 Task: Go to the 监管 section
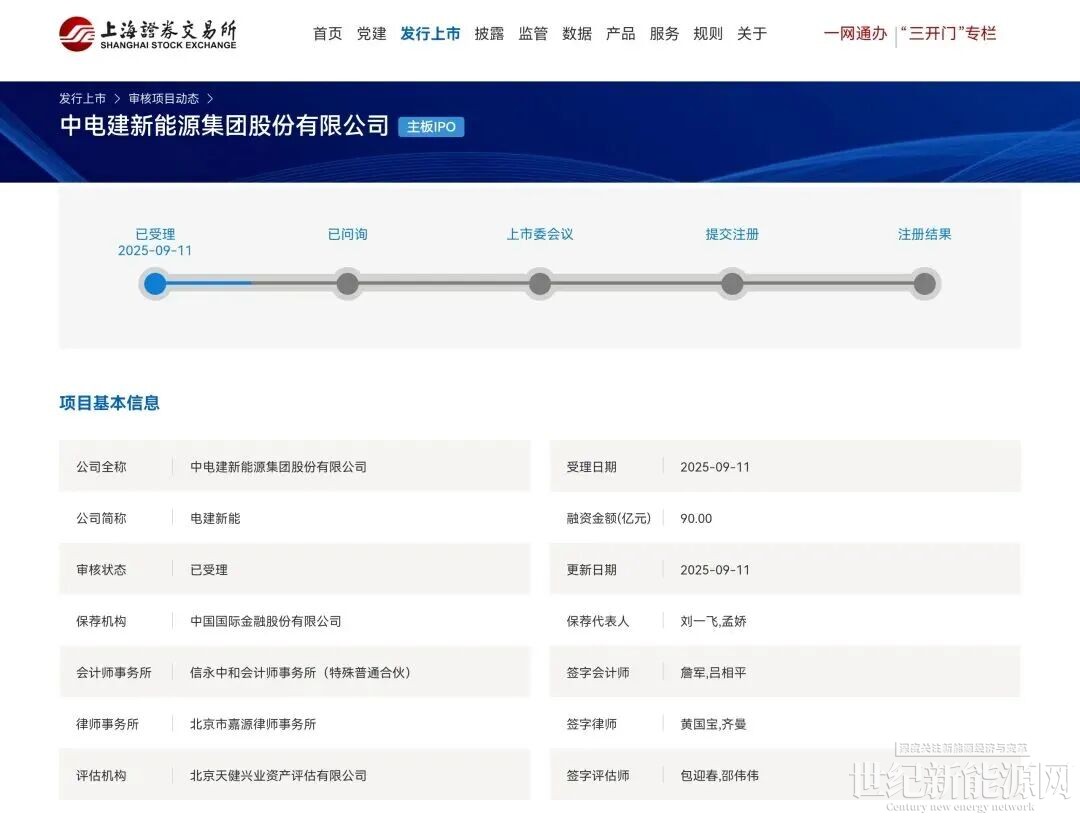tap(533, 34)
